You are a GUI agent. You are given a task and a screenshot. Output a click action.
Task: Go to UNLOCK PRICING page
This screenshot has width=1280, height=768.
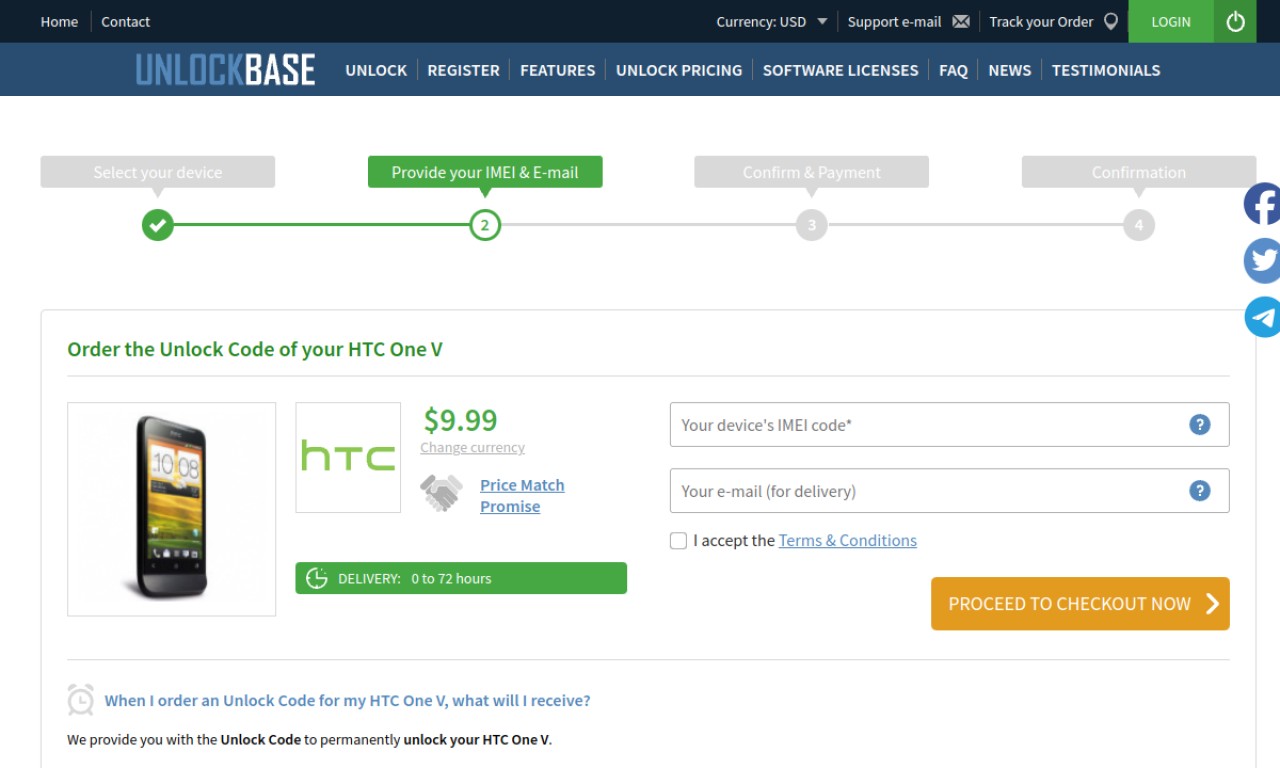(x=679, y=70)
